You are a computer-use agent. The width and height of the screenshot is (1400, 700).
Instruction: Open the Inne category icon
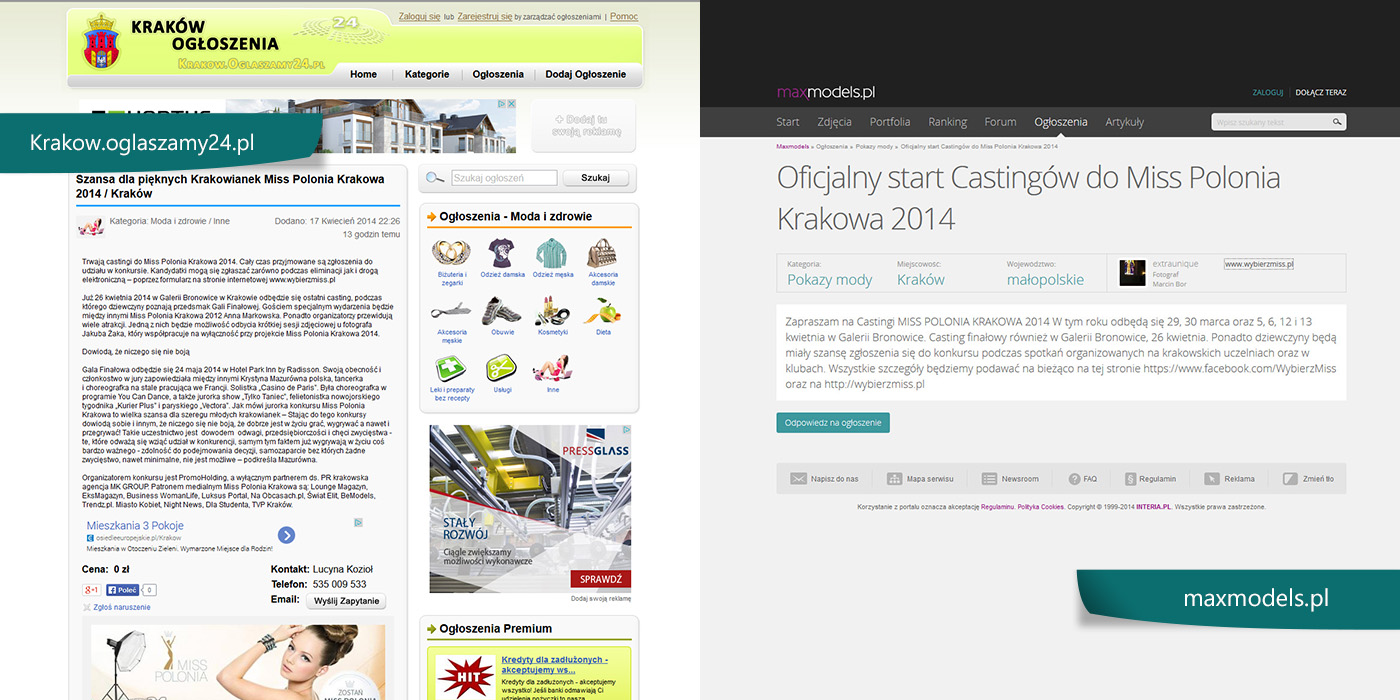click(552, 369)
